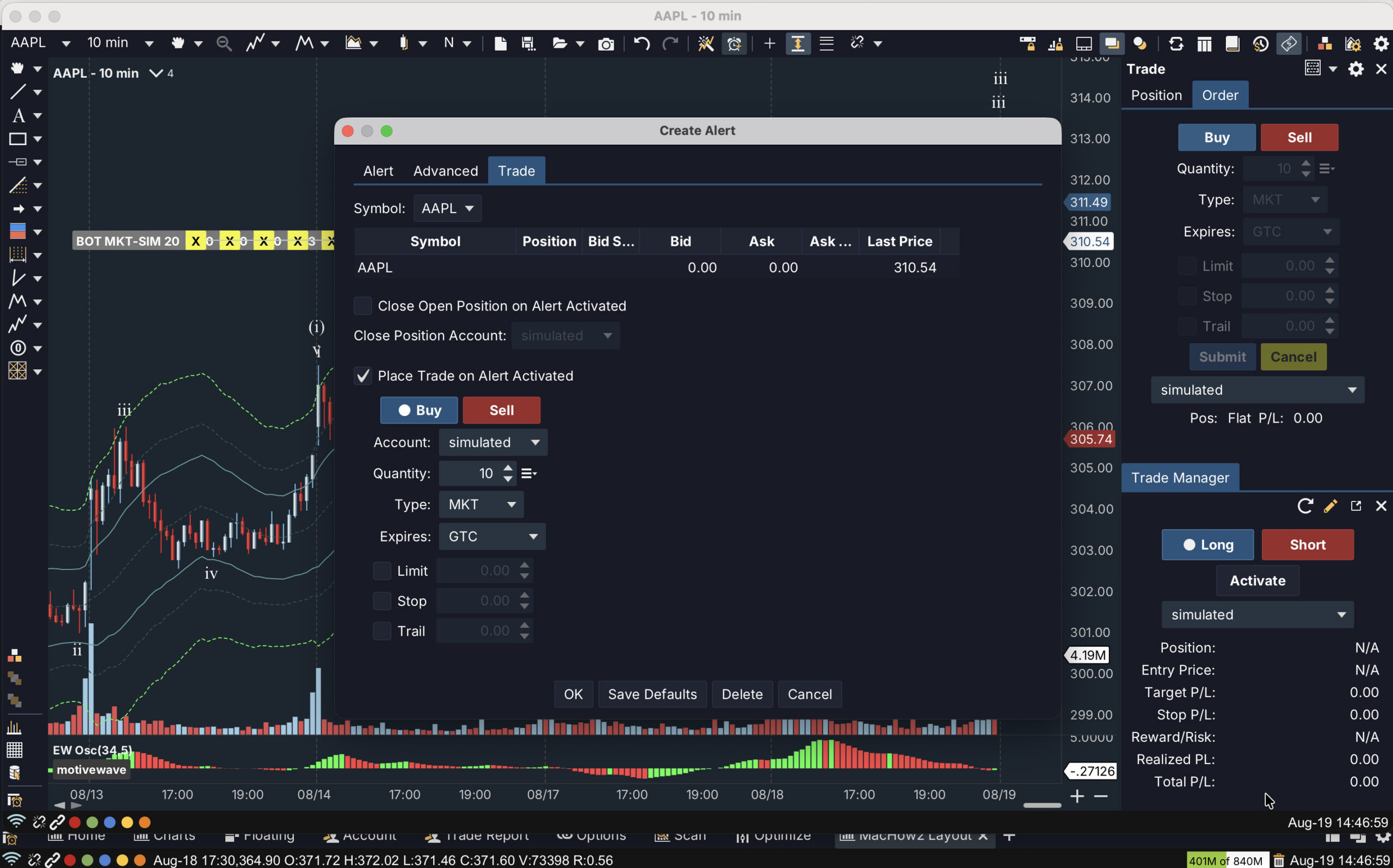This screenshot has width=1393, height=868.
Task: Select the rectangle shape tool
Action: 18,139
